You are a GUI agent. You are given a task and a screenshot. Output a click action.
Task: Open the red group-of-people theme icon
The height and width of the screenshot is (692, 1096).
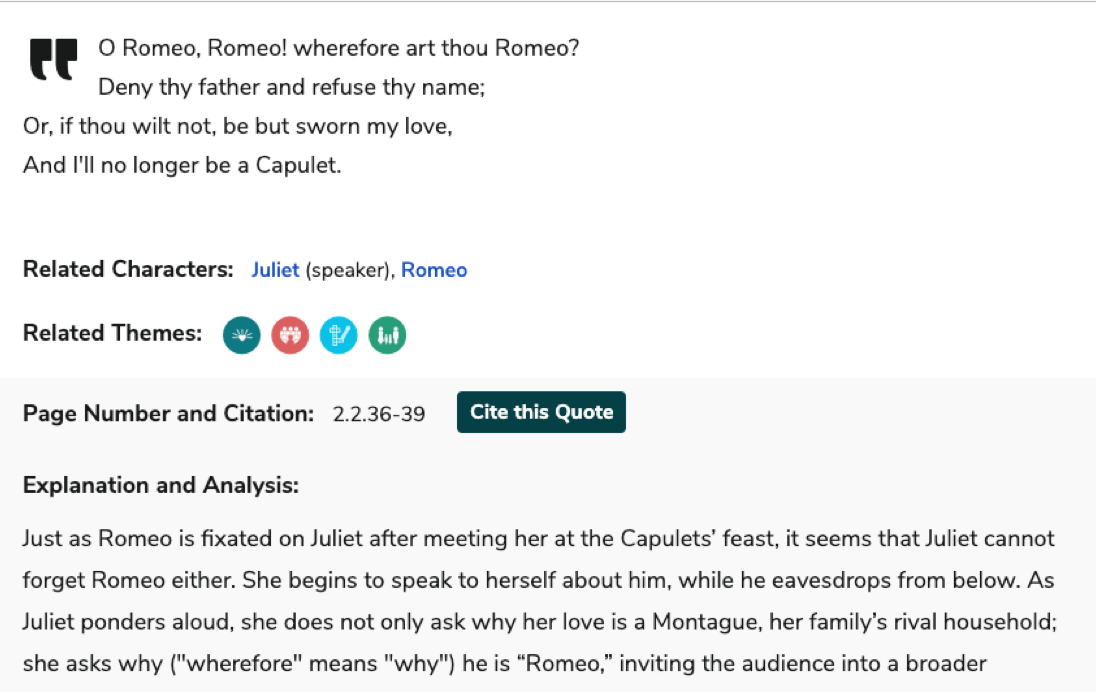(x=290, y=336)
